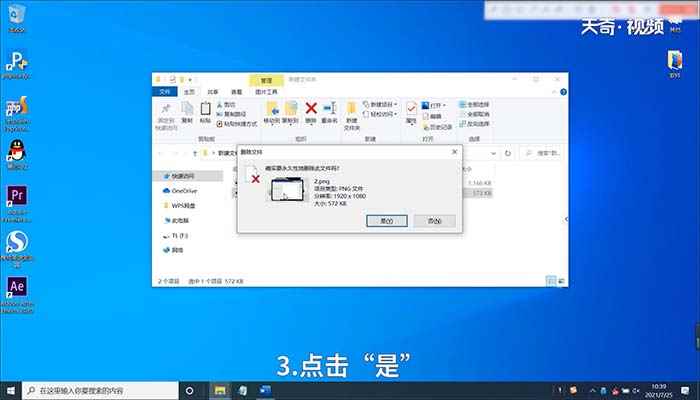Open the blue File tab in Explorer
Screen dimensions: 700x400
[x=165, y=92]
